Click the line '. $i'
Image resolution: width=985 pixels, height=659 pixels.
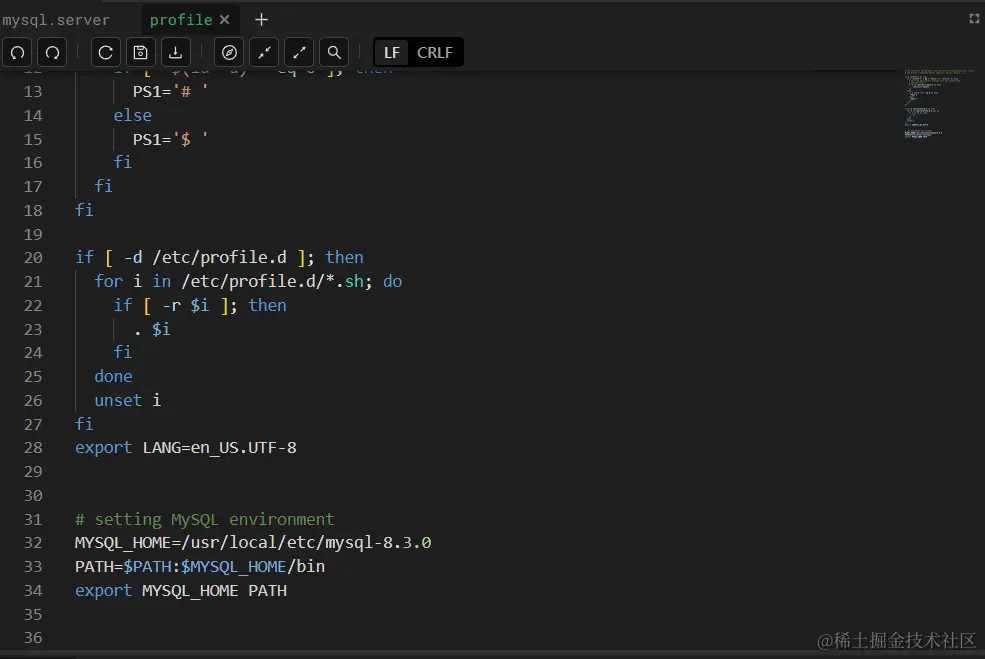tap(152, 329)
